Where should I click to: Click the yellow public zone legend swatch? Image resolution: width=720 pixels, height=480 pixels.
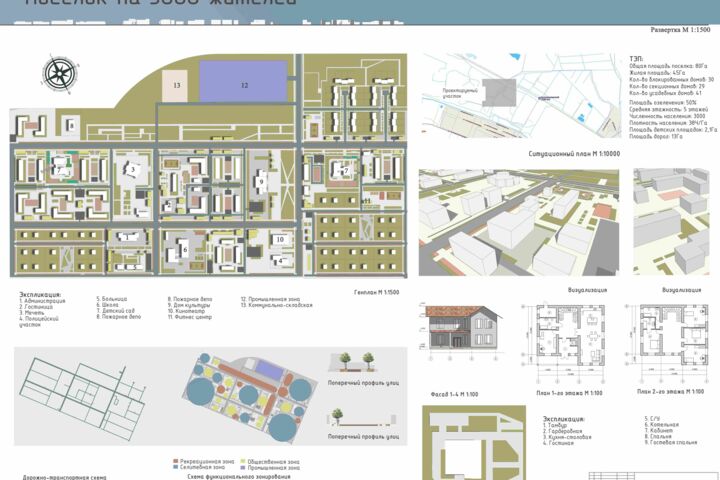click(243, 461)
